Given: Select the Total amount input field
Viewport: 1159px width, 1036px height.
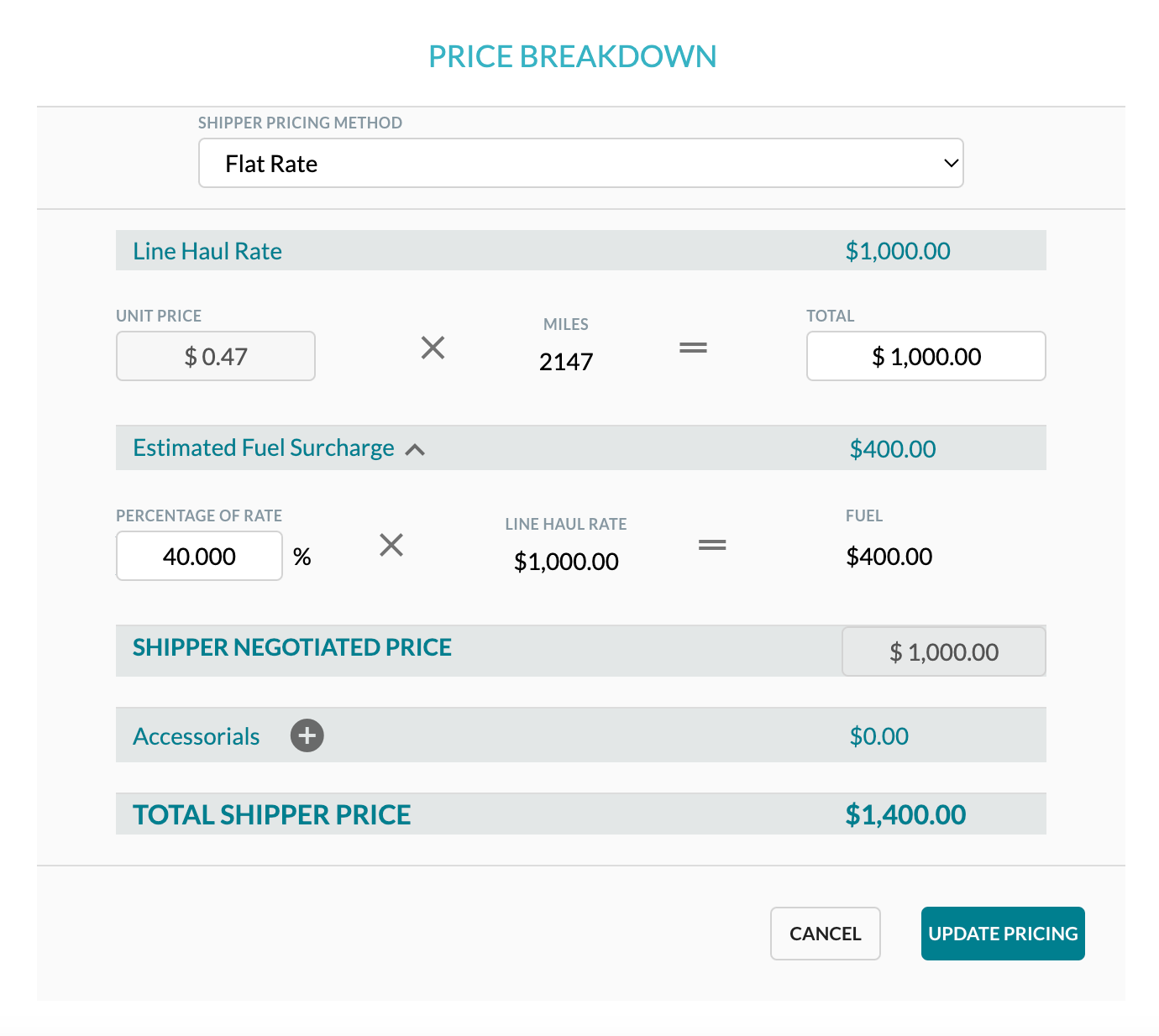Looking at the screenshot, I should [x=926, y=356].
